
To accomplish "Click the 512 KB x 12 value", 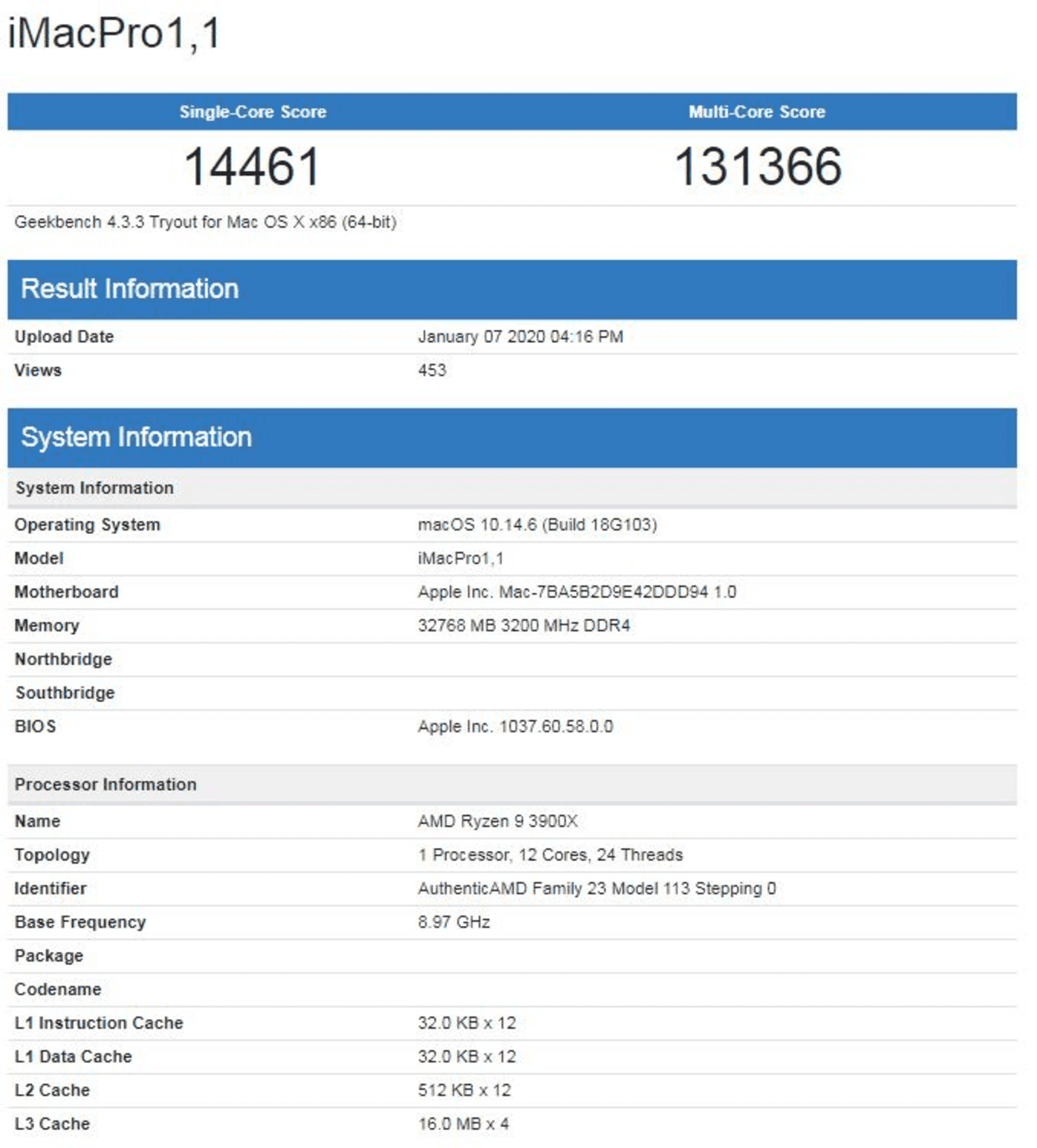I will pos(464,1092).
